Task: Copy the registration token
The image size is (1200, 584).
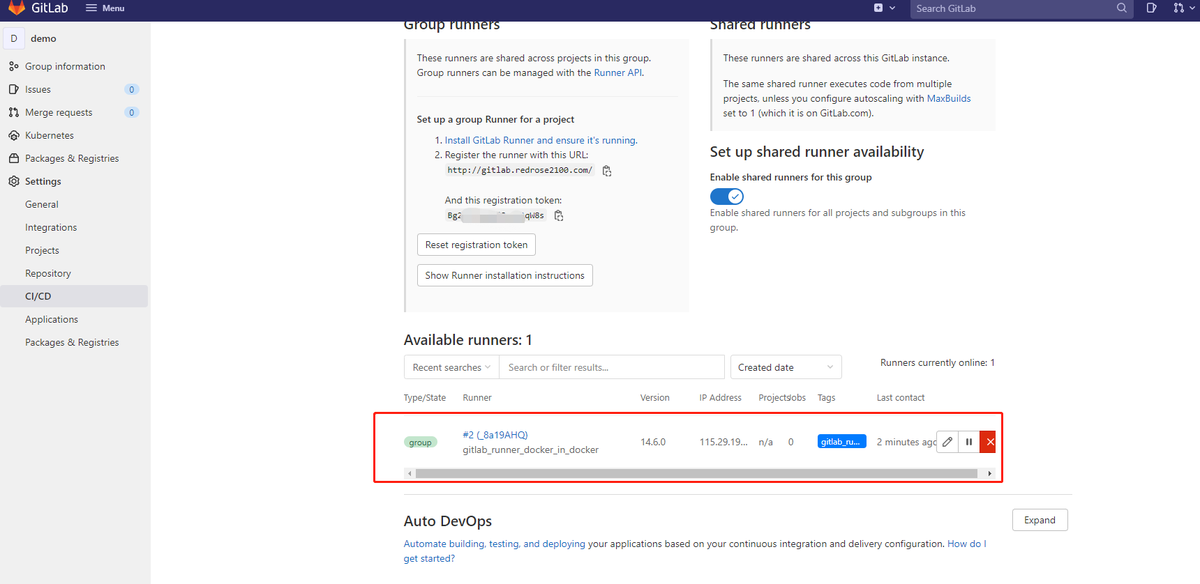Action: pos(559,216)
